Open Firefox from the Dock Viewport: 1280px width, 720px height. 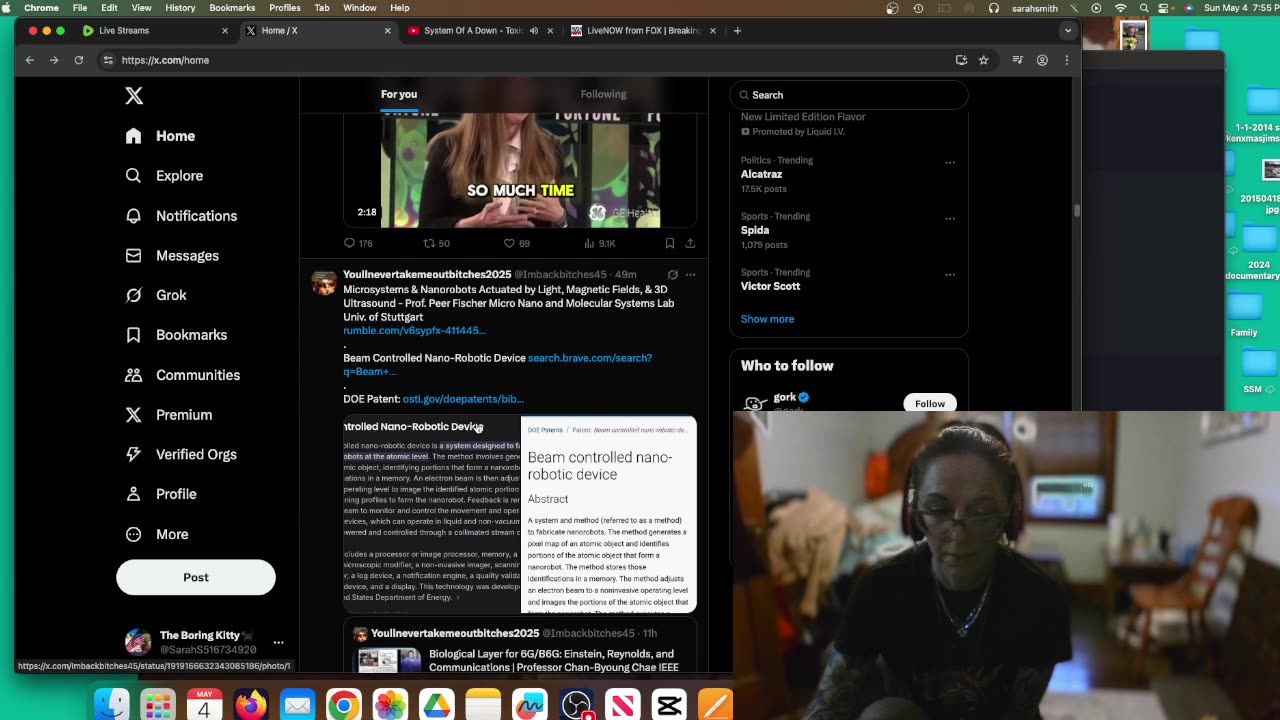[x=251, y=705]
